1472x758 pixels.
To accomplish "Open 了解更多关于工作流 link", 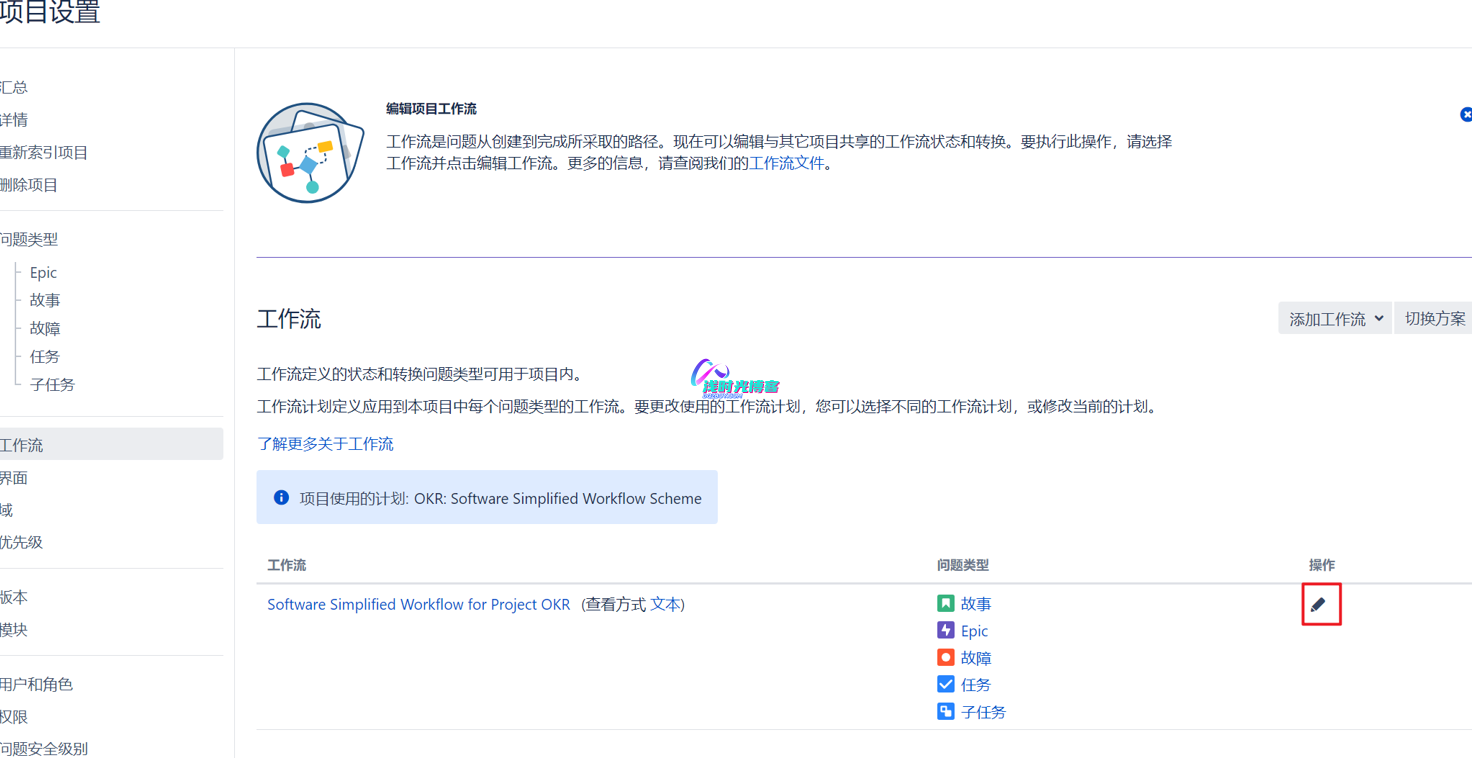I will click(325, 444).
